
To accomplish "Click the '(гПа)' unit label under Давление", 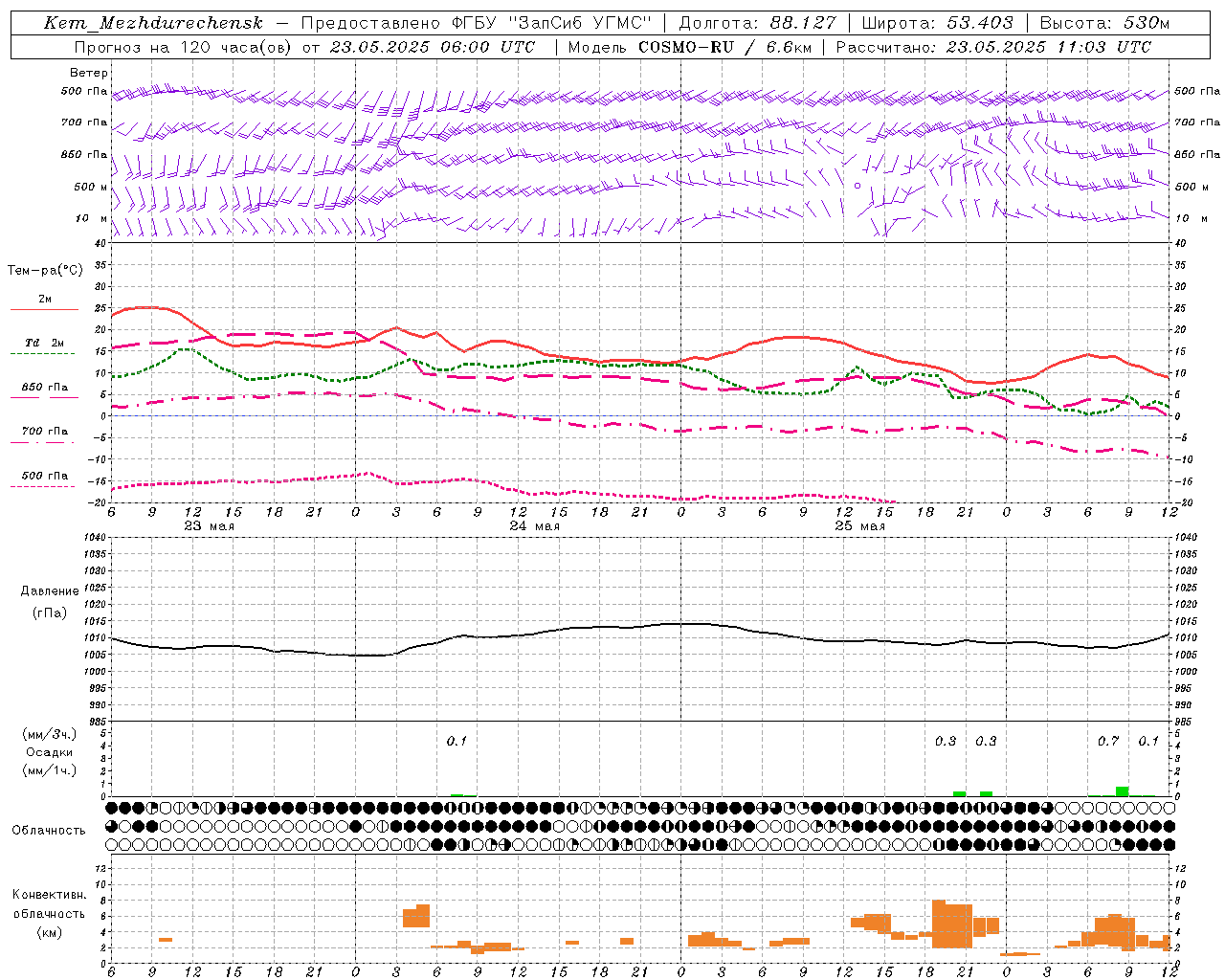I will (x=50, y=612).
